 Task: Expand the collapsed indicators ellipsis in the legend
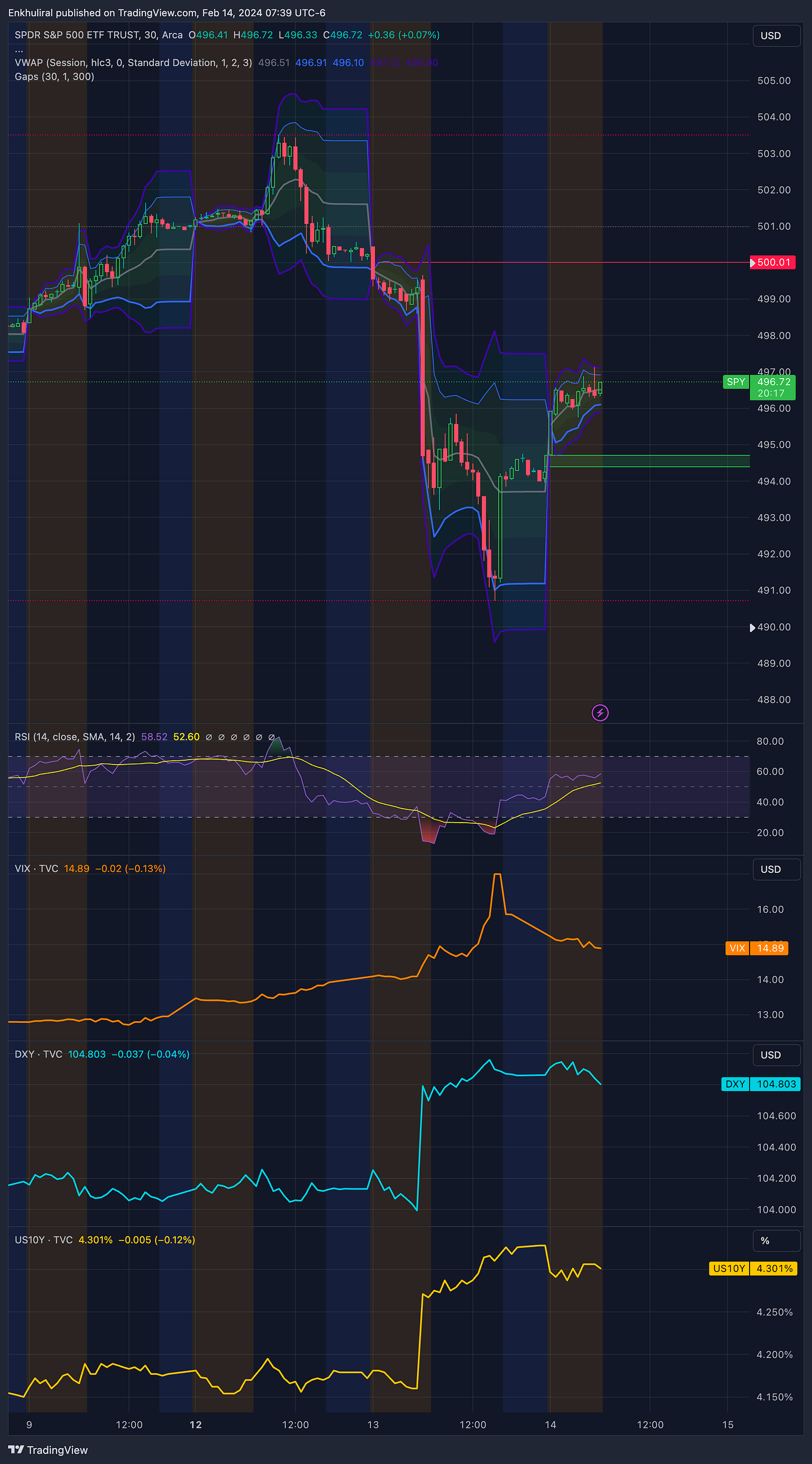19,50
